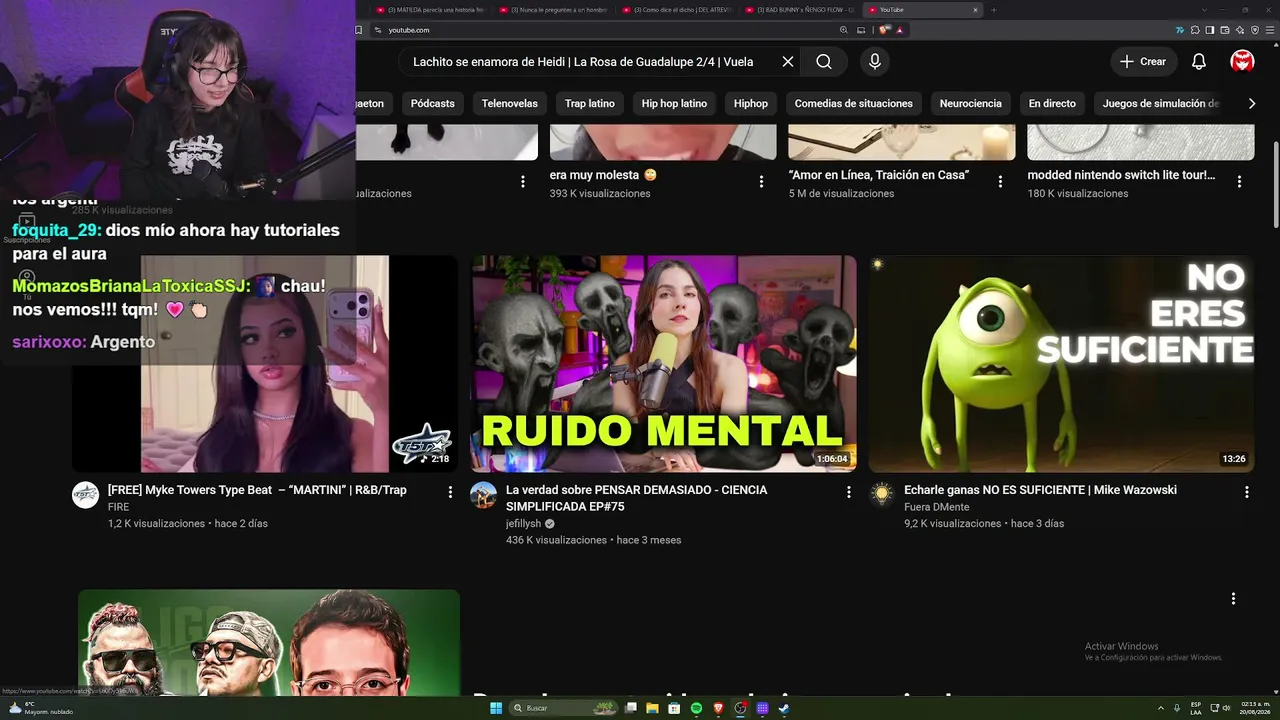Select the Telenovelas category chip
The image size is (1280, 720).
(510, 103)
